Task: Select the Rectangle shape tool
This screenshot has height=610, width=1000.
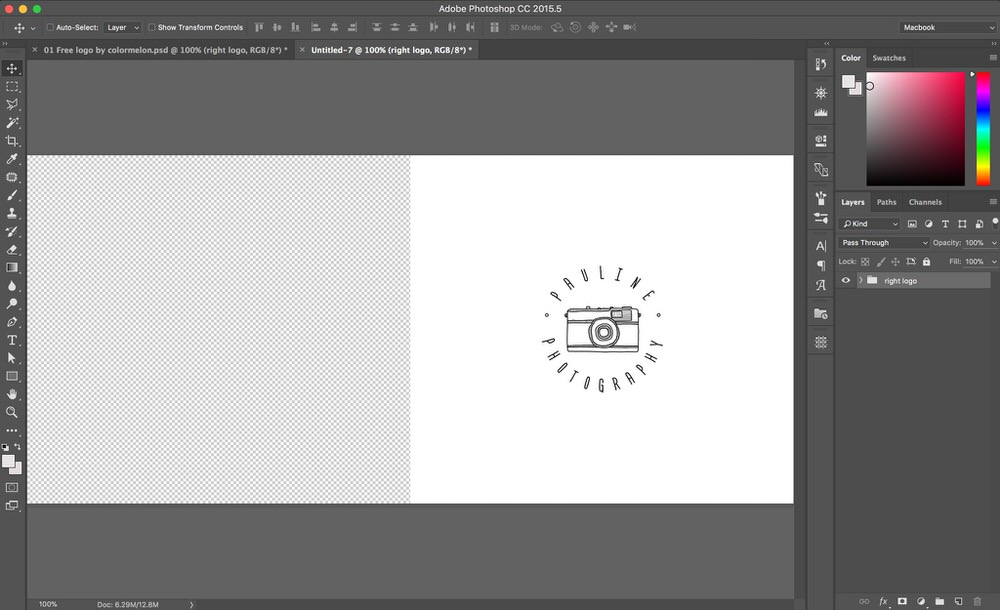Action: point(11,376)
